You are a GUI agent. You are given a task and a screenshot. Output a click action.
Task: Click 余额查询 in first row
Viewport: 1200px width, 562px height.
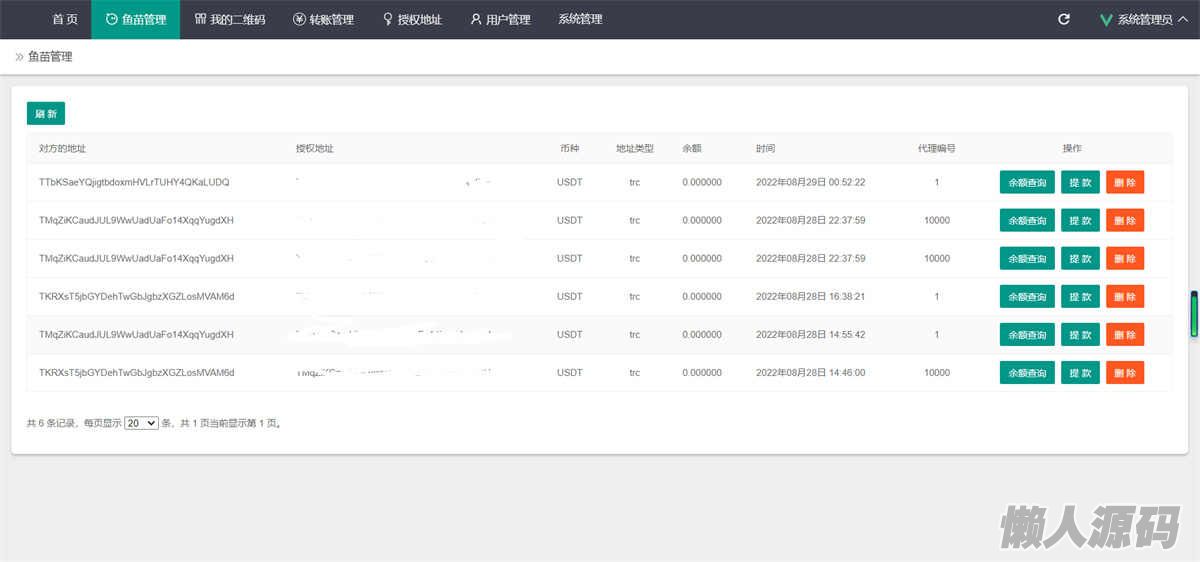tap(1027, 182)
